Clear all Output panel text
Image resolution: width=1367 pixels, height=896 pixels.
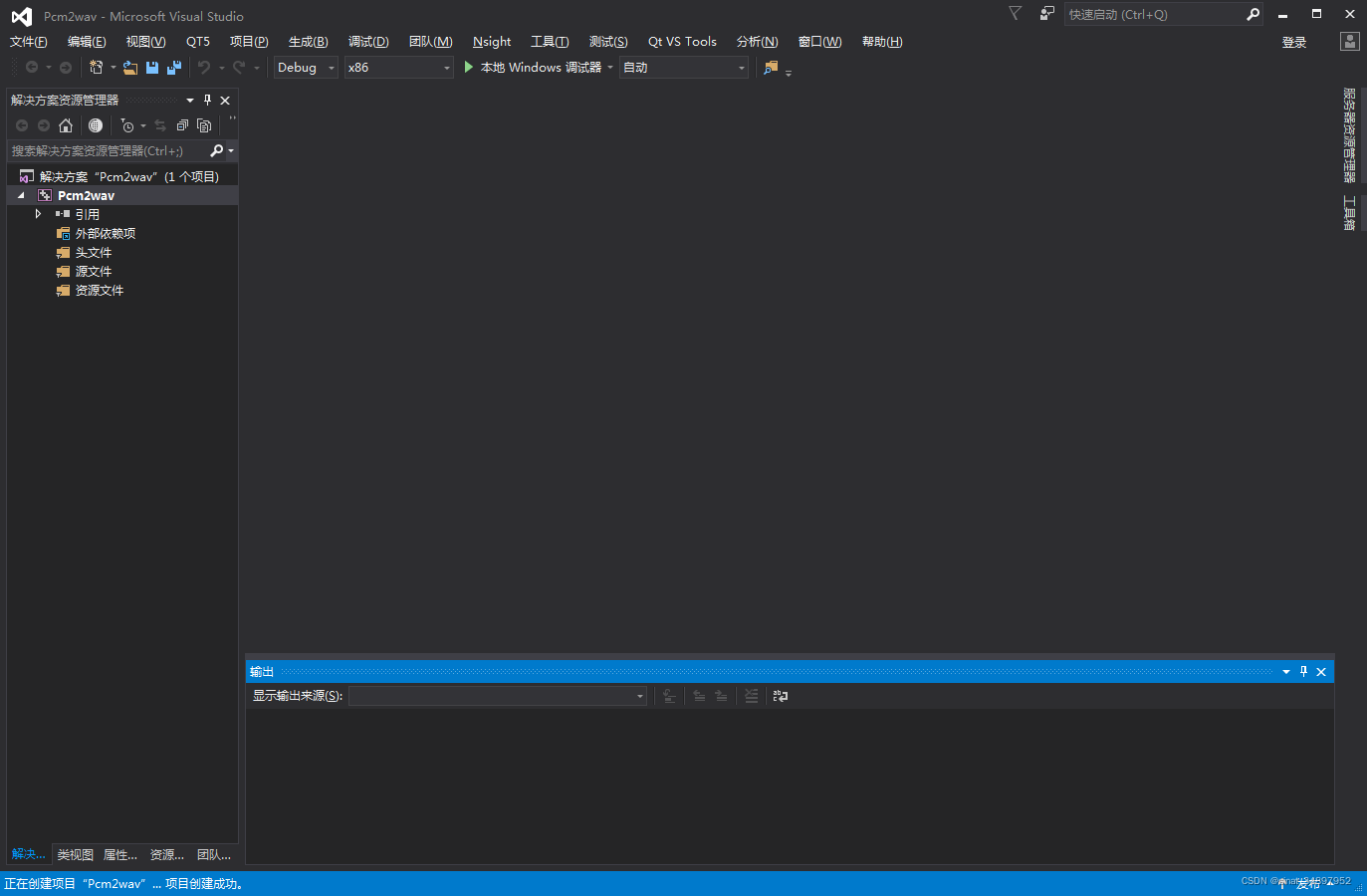[752, 696]
